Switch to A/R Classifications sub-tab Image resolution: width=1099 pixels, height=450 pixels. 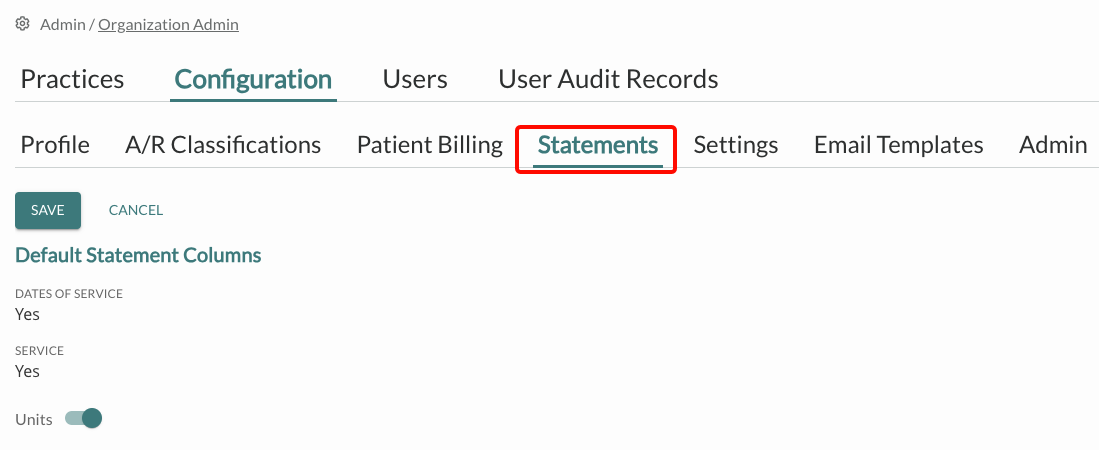[223, 145]
